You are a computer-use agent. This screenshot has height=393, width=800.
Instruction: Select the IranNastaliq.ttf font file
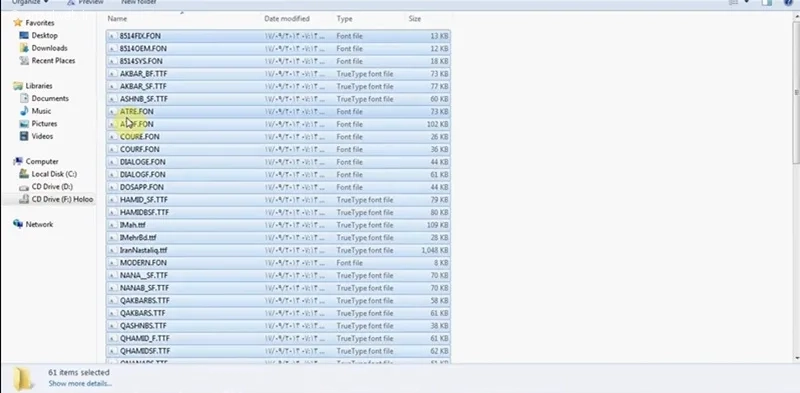tap(278, 250)
